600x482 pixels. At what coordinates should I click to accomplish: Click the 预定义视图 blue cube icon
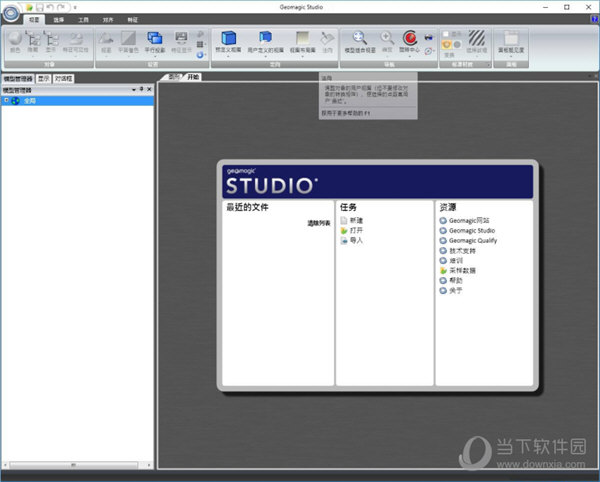click(x=228, y=38)
